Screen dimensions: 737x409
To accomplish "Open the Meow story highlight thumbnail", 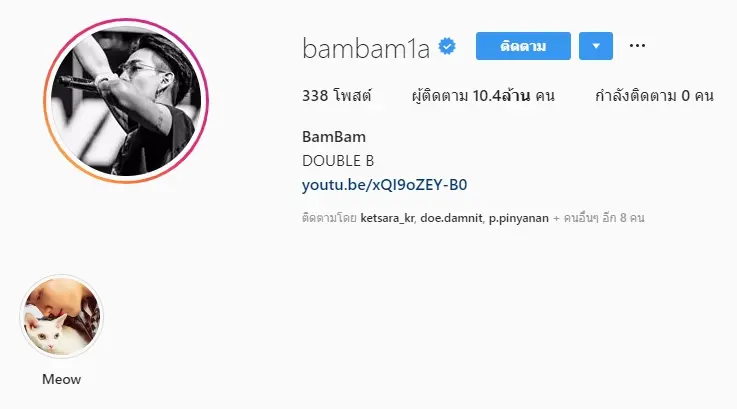I will pos(62,316).
